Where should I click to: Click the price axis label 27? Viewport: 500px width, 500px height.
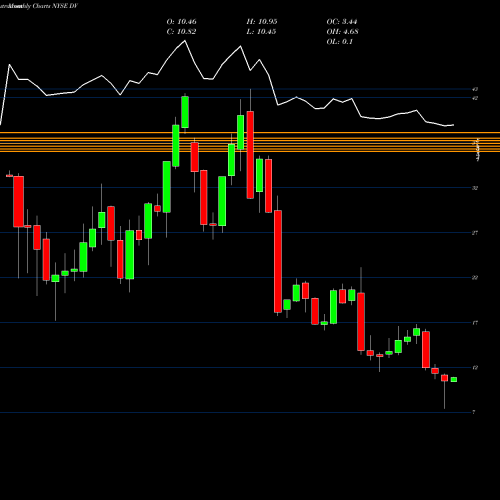(x=475, y=233)
